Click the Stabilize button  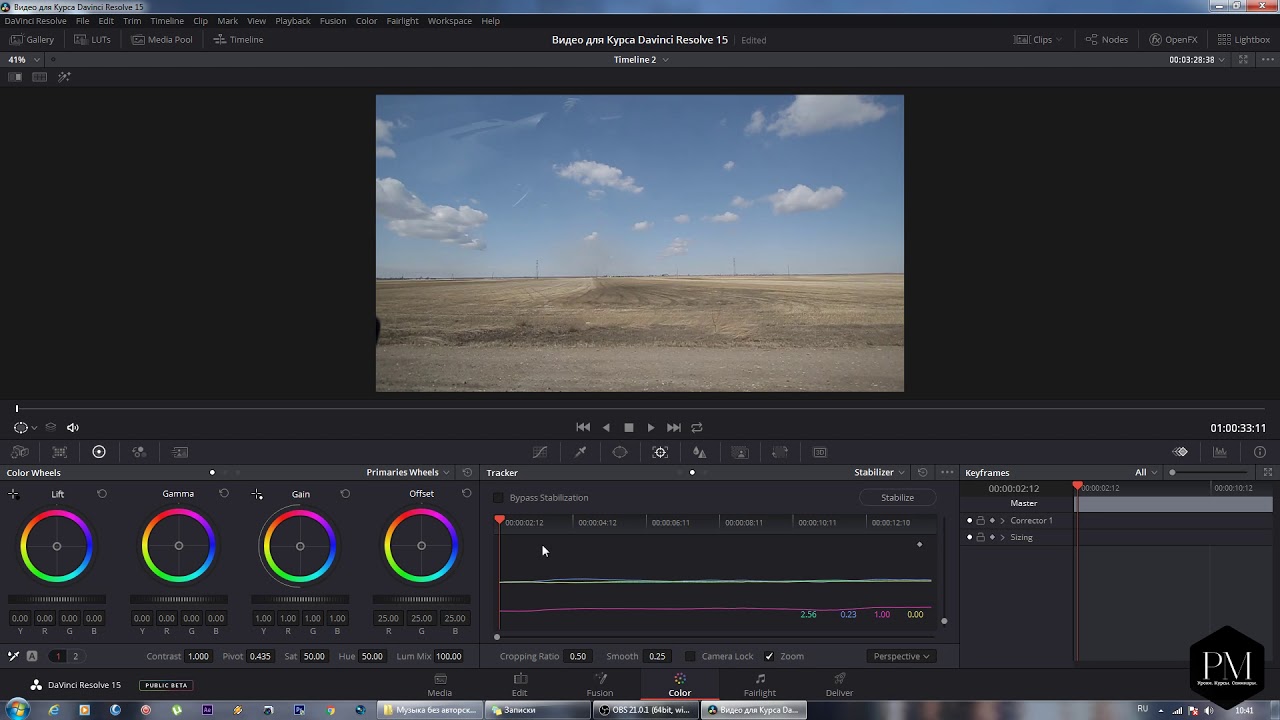click(x=897, y=497)
